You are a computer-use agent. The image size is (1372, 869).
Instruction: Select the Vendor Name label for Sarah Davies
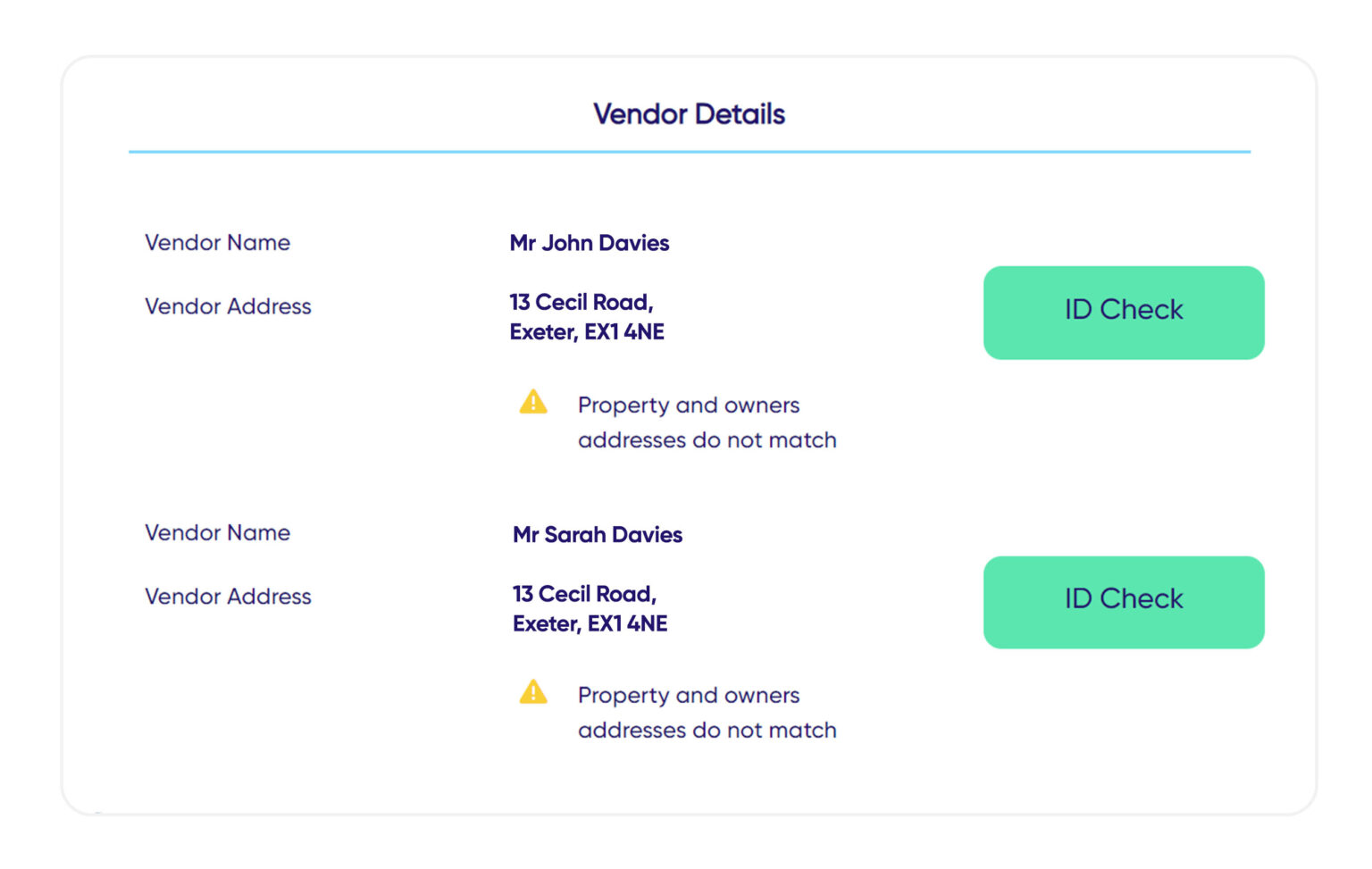tap(217, 533)
